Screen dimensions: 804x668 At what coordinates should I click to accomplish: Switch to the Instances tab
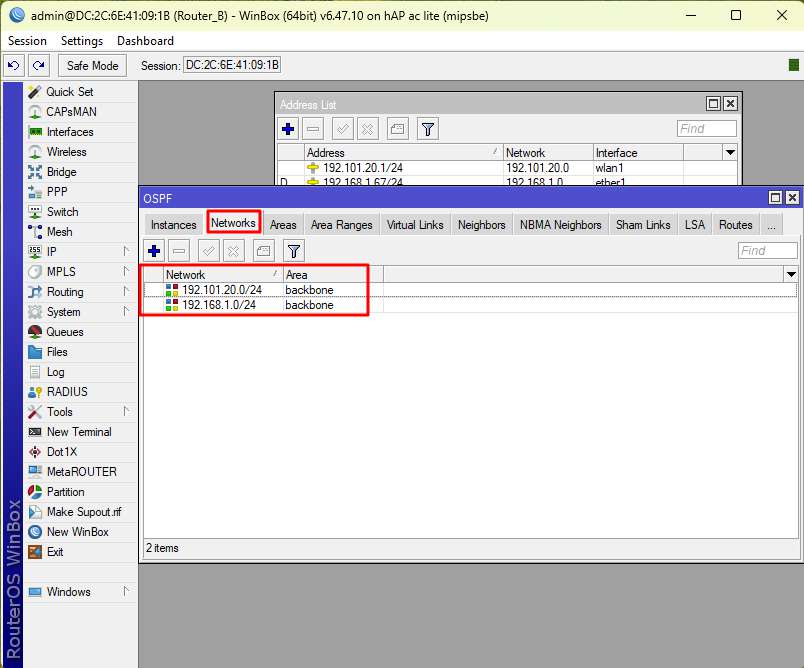[173, 225]
